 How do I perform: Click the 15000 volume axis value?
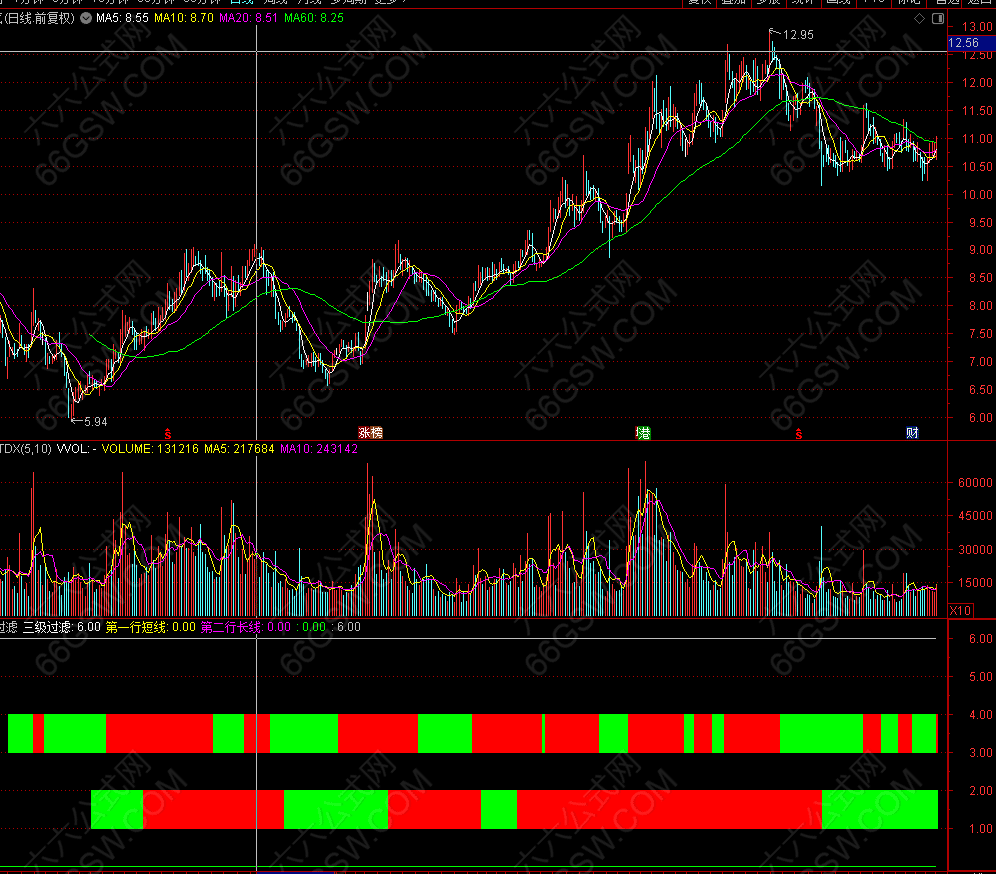975,582
